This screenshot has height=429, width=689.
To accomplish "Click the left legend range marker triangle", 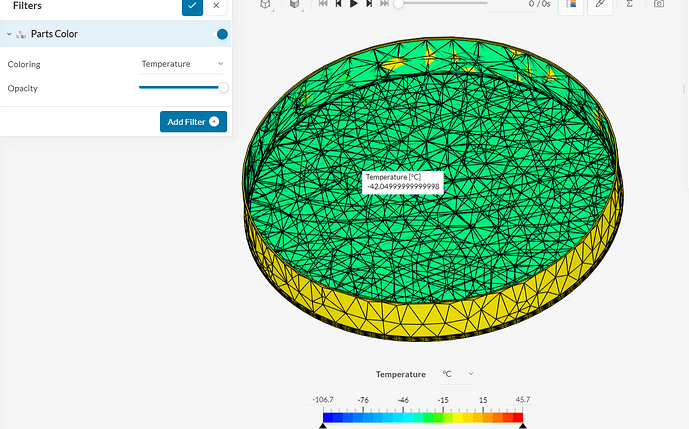I will (323, 426).
